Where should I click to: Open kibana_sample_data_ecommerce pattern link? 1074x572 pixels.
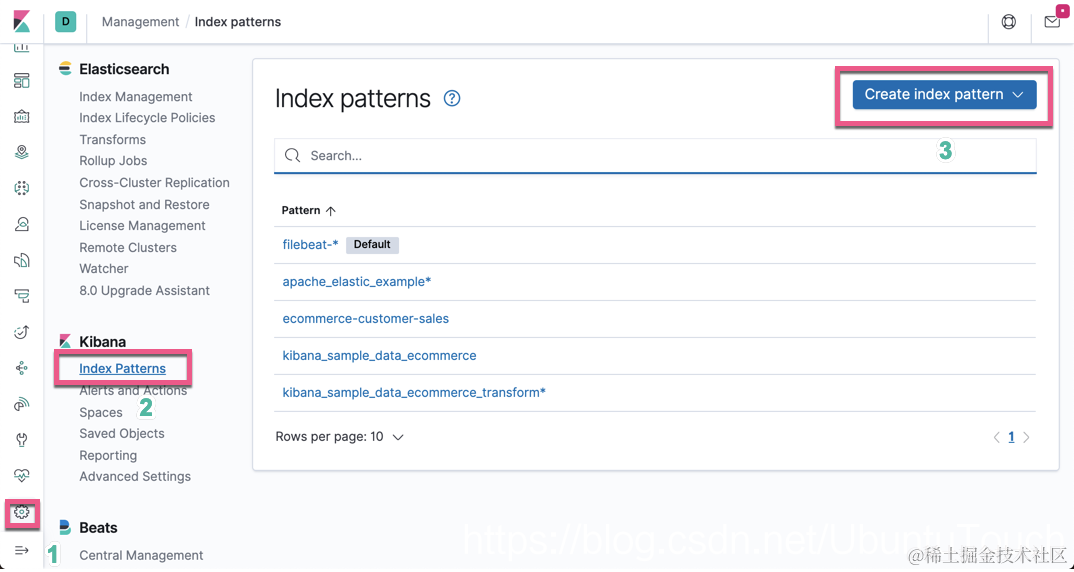coord(379,356)
